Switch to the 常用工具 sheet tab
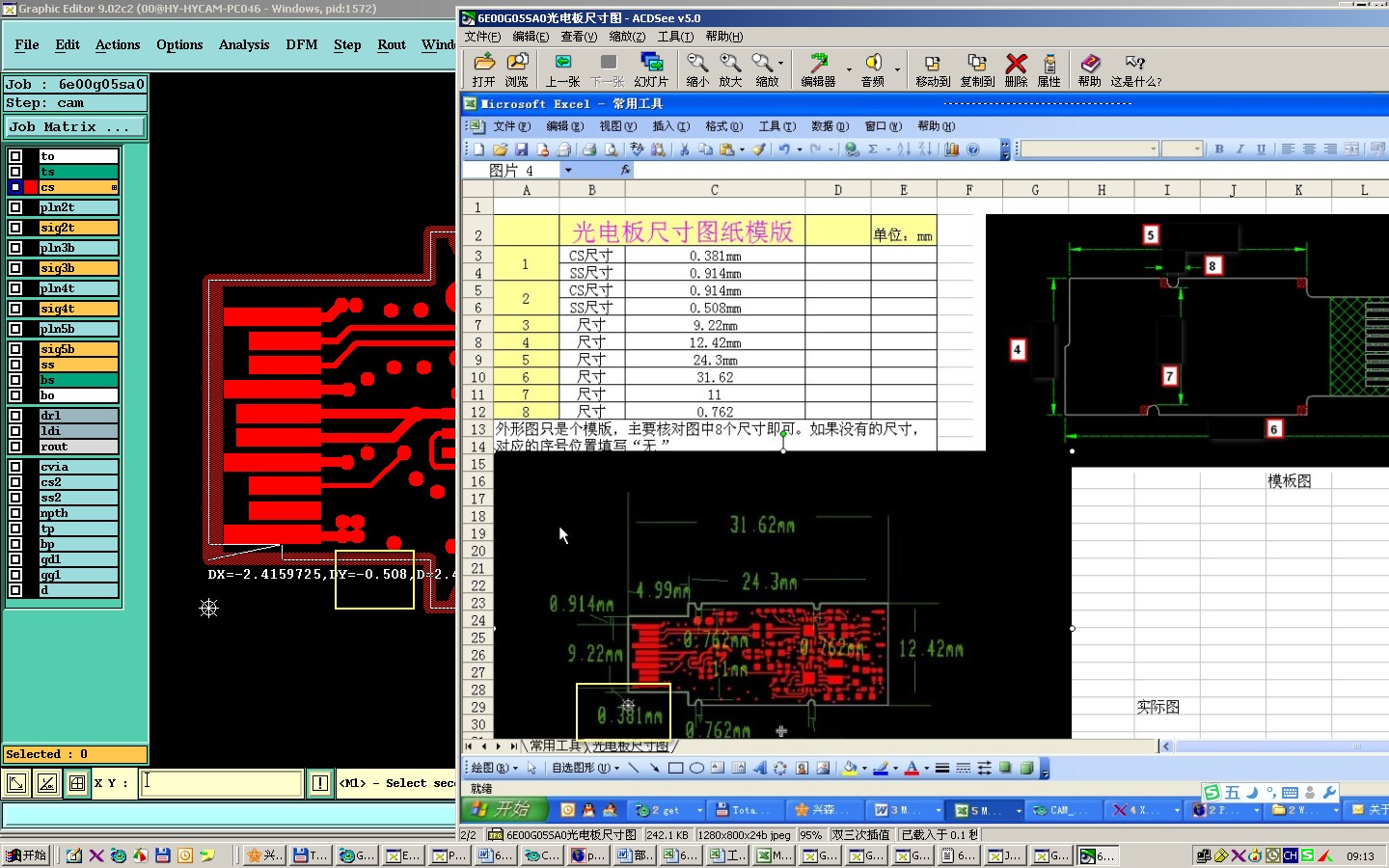 click(x=556, y=746)
